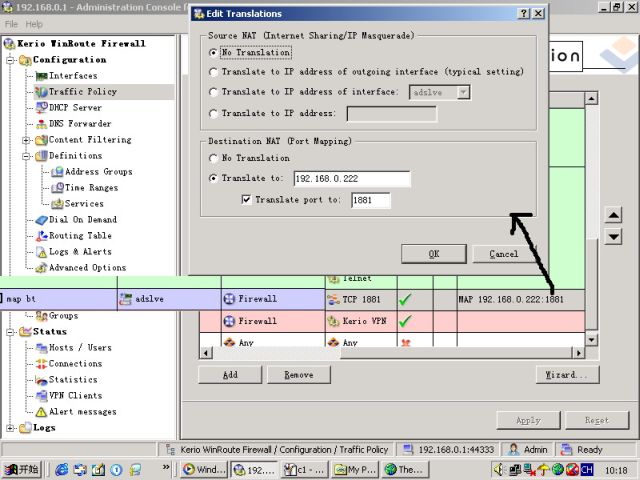The width and height of the screenshot is (640, 480).
Task: Select Logs & Alerts icon
Action: (x=42, y=252)
